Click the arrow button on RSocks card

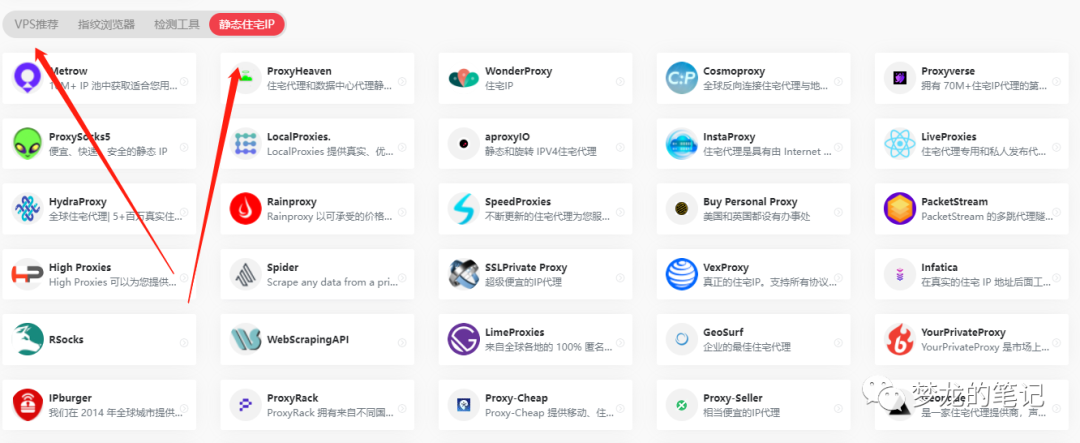[x=184, y=342]
